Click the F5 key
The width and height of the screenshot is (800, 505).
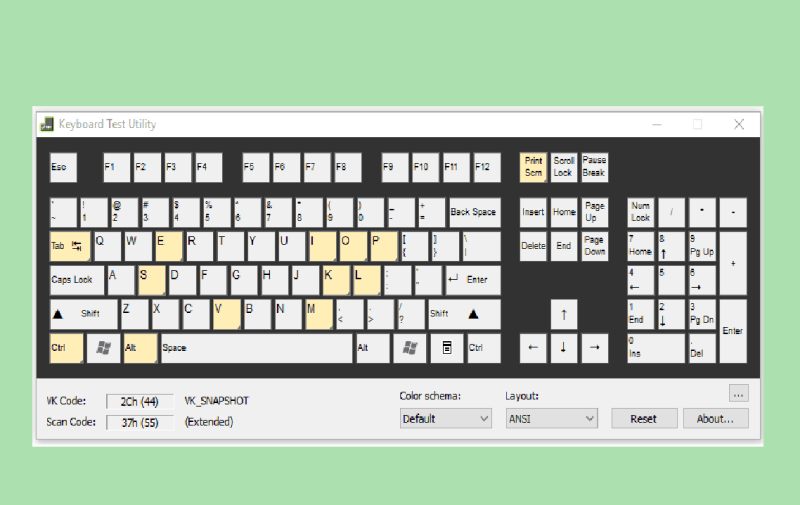click(x=256, y=167)
